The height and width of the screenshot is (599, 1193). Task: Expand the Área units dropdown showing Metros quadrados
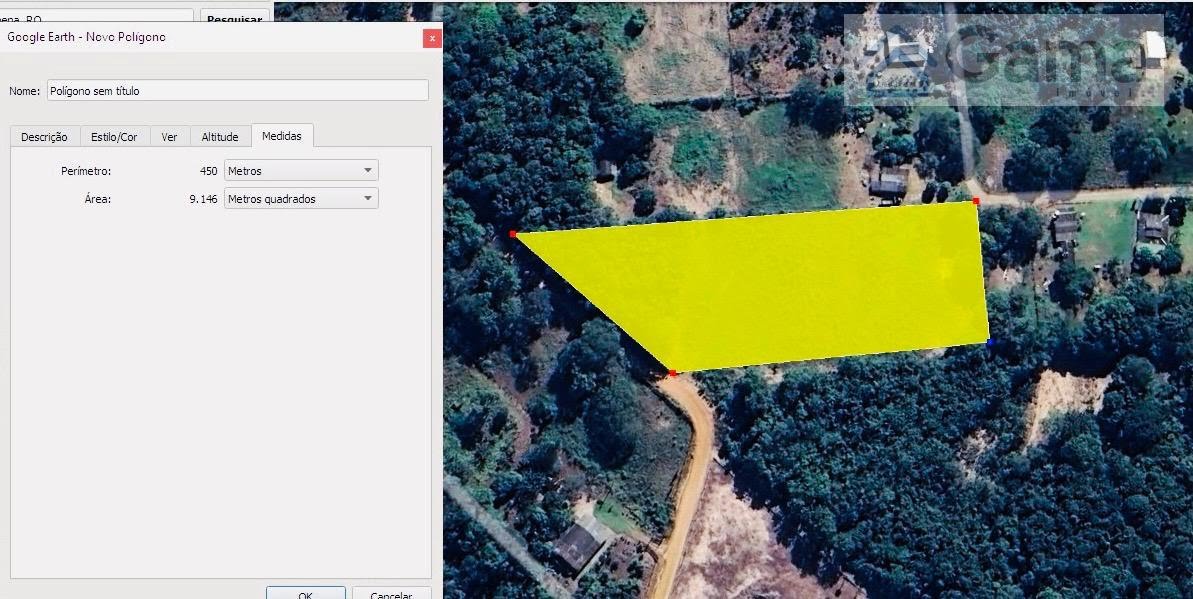301,199
